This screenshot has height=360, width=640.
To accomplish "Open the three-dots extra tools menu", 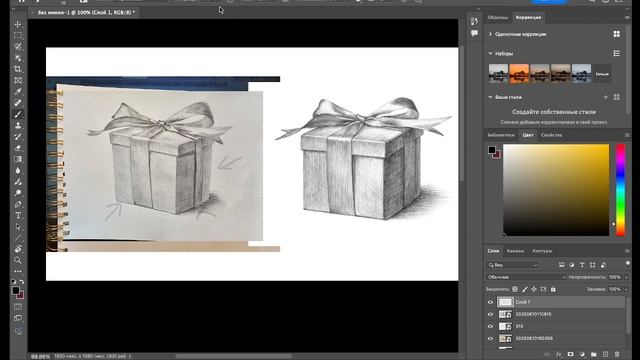I will click(x=18, y=271).
